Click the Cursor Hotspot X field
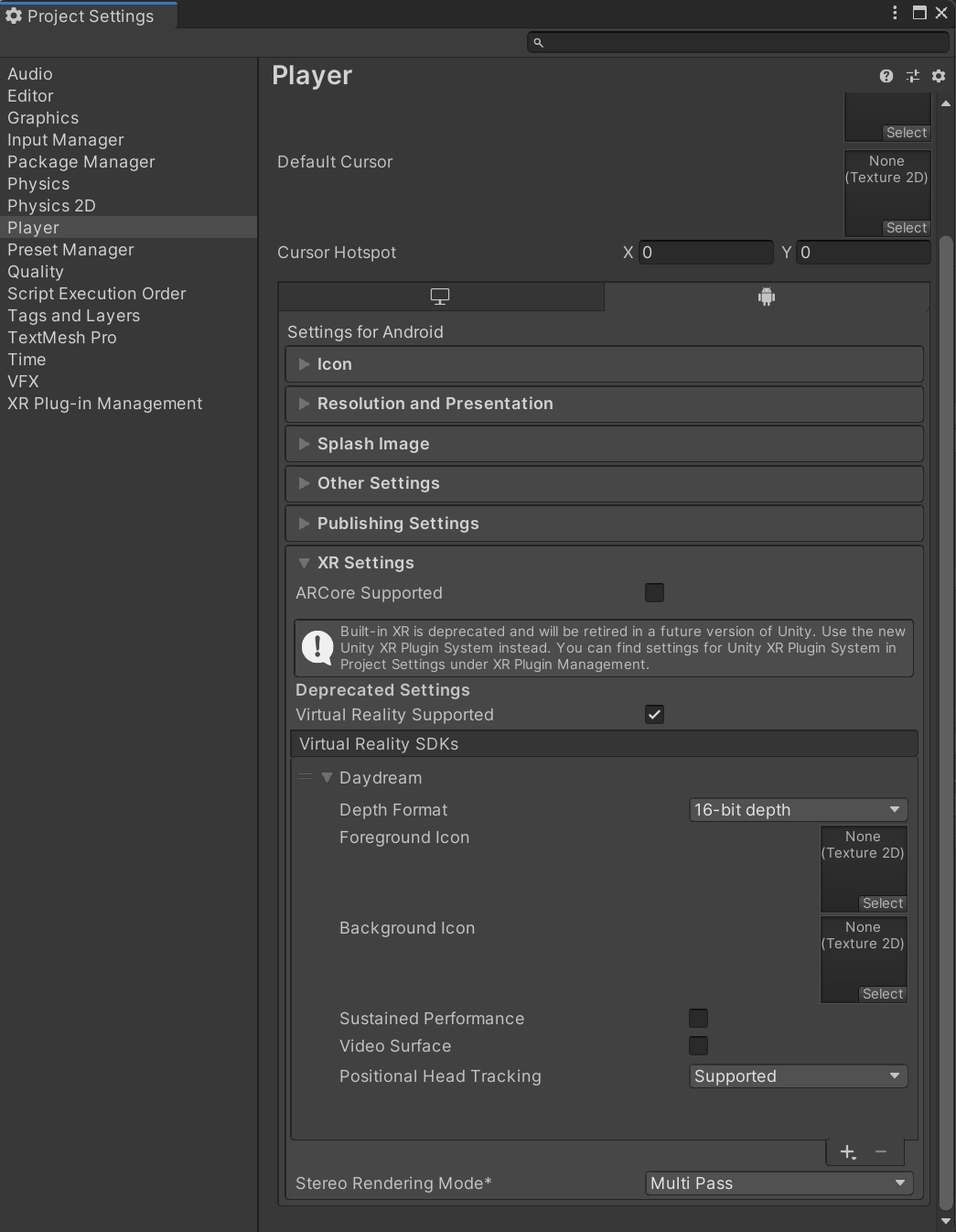 tap(706, 253)
